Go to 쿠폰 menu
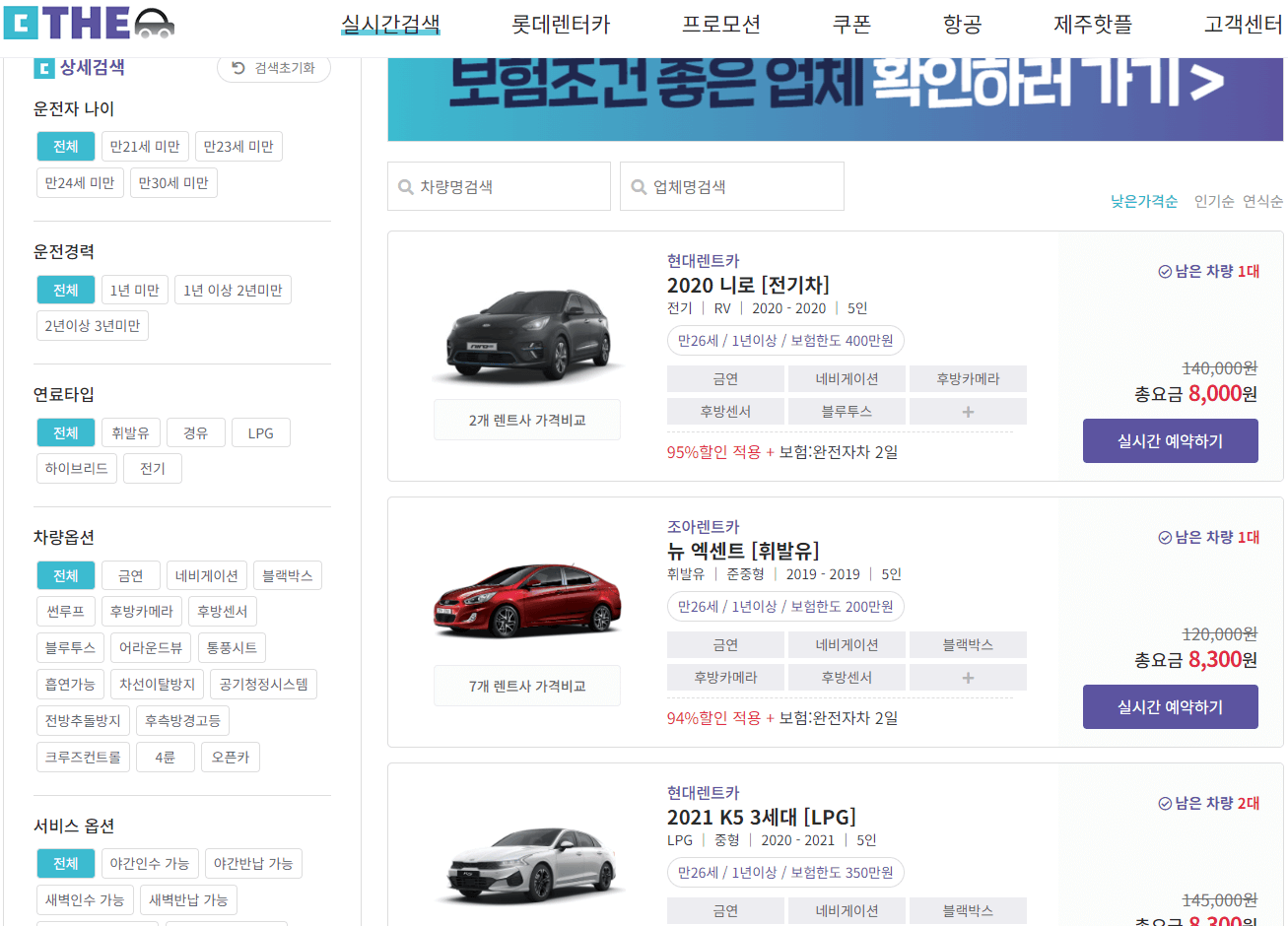This screenshot has width=1288, height=926. tap(851, 24)
